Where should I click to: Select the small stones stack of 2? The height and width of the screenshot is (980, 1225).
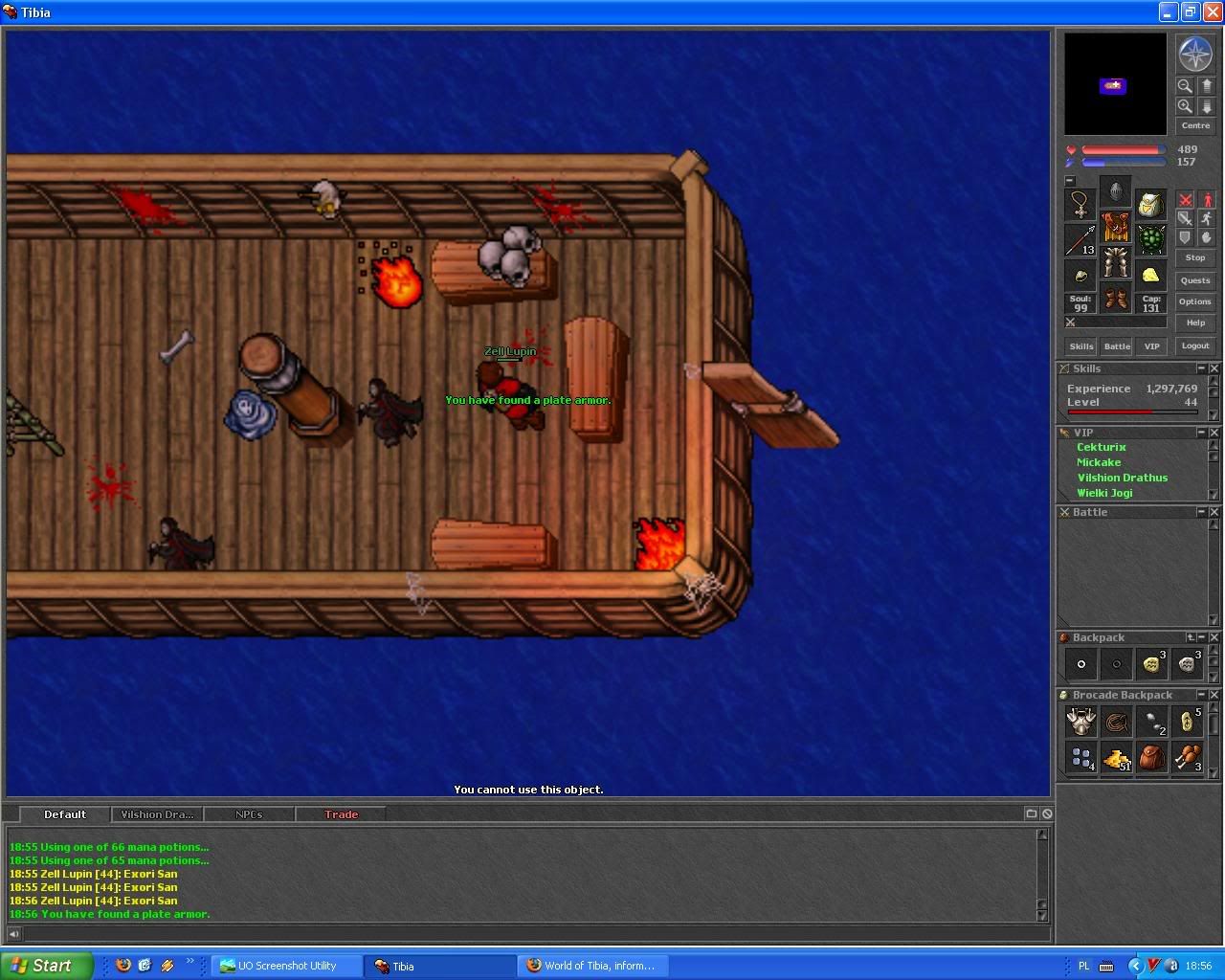[x=1151, y=723]
